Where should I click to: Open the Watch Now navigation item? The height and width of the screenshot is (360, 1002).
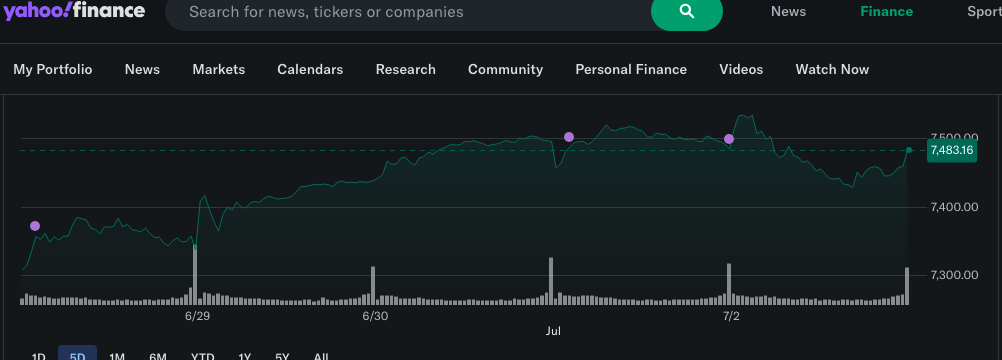point(832,69)
